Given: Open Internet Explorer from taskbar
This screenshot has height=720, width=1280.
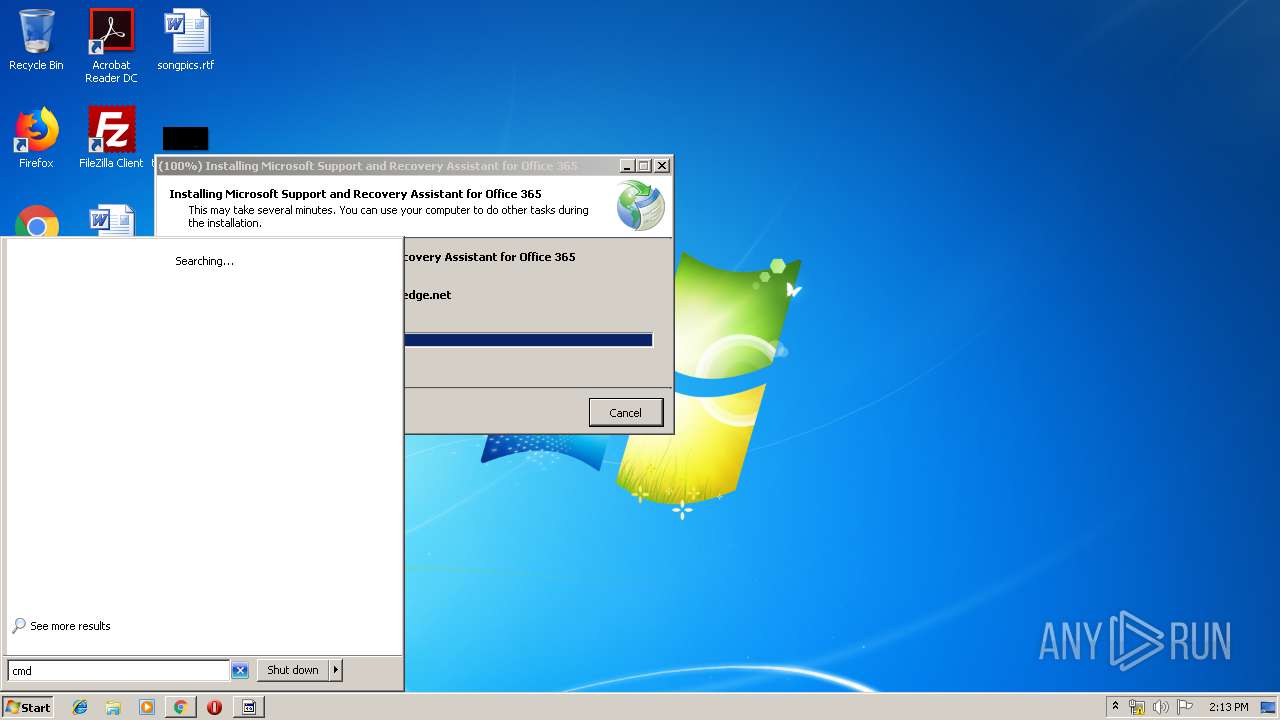Looking at the screenshot, I should (x=80, y=707).
